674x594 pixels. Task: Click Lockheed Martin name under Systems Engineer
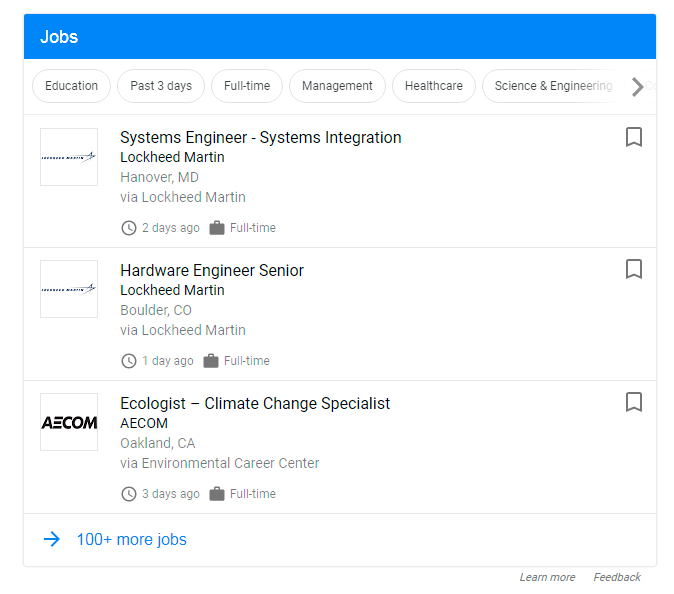click(172, 157)
